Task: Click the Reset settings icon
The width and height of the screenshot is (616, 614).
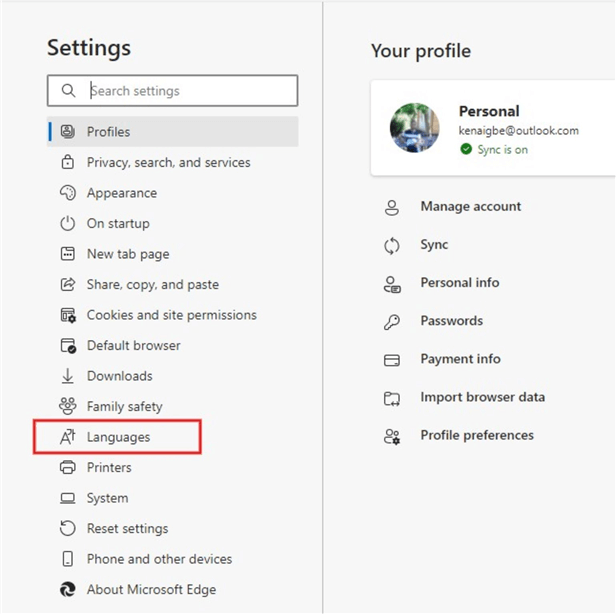Action: [x=68, y=528]
